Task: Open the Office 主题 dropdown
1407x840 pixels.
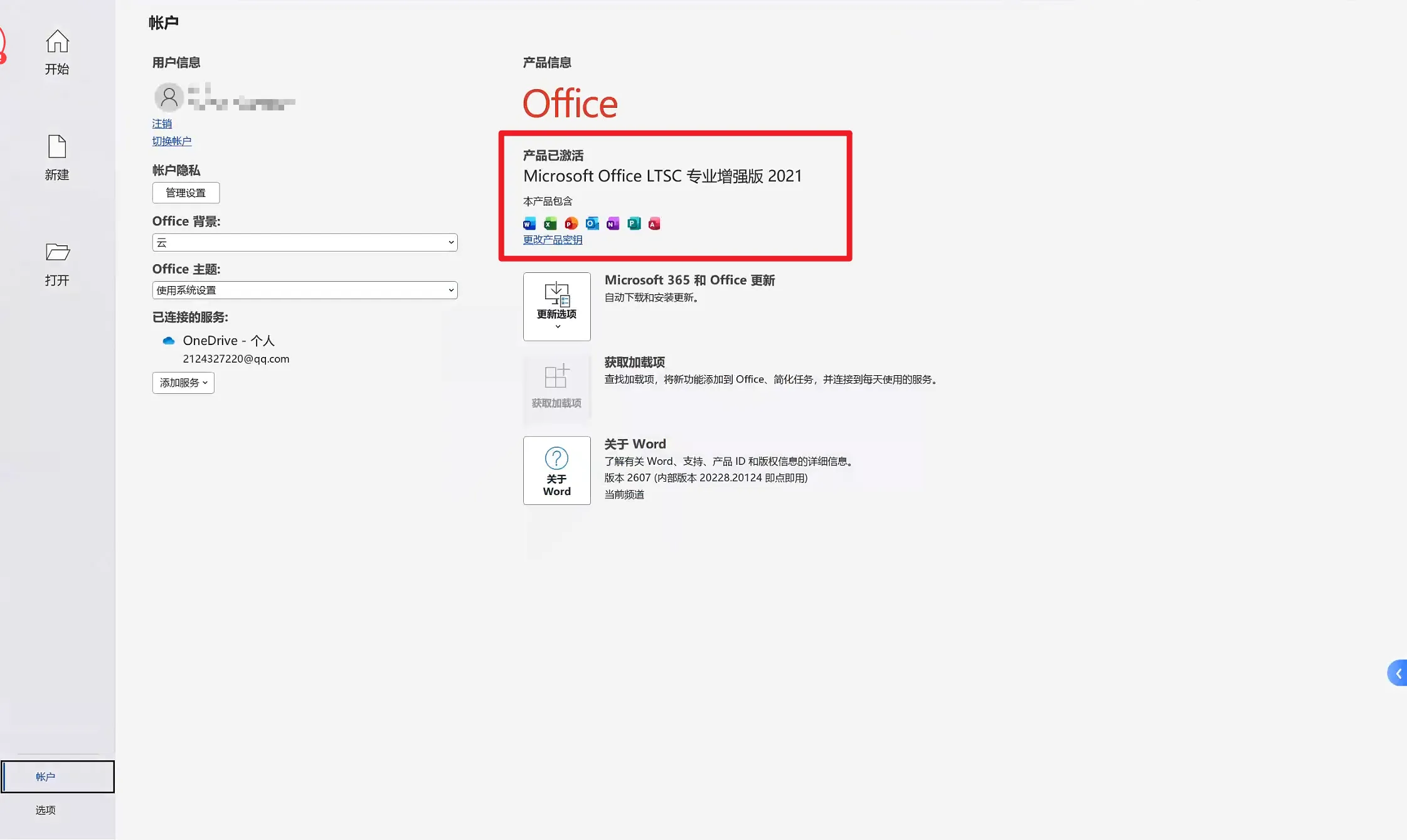Action: click(305, 290)
